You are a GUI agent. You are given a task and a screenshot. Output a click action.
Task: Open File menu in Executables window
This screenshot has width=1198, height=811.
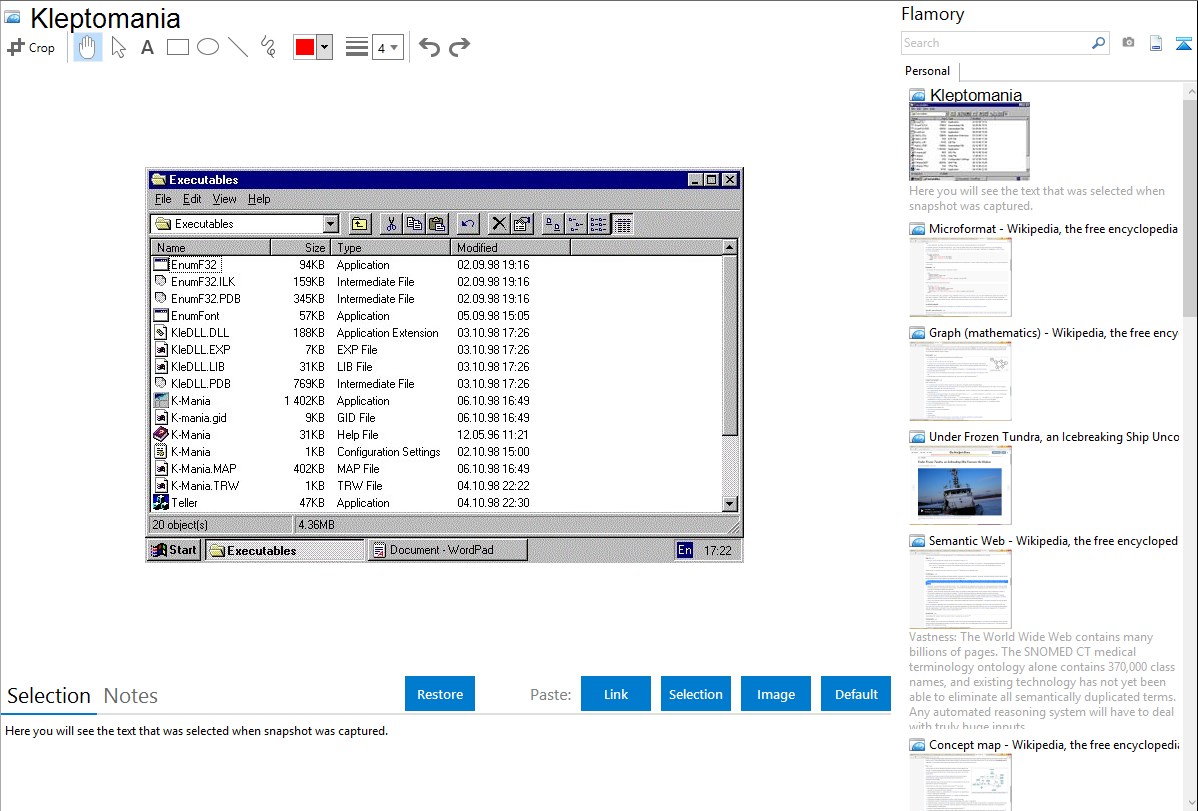pyautogui.click(x=164, y=200)
